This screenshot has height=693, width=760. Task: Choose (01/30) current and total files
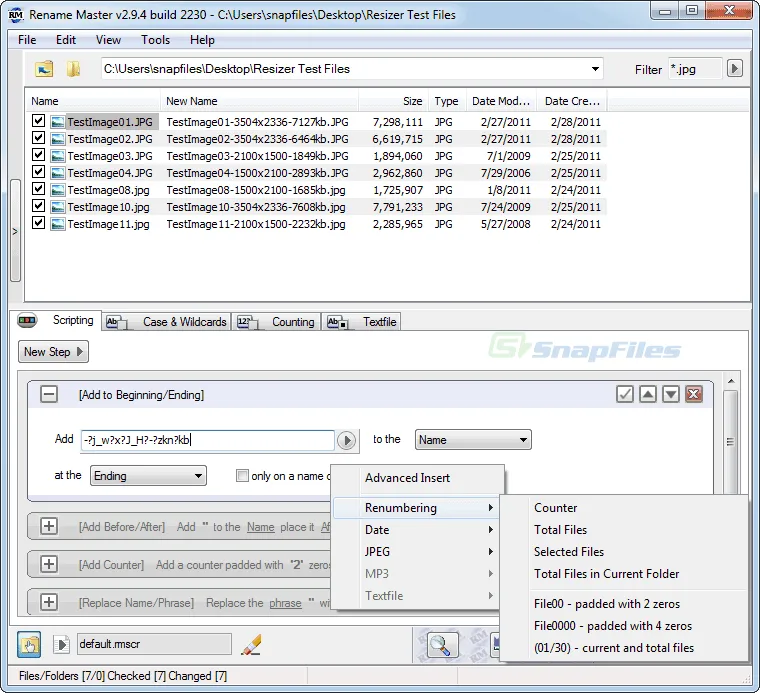[x=624, y=648]
